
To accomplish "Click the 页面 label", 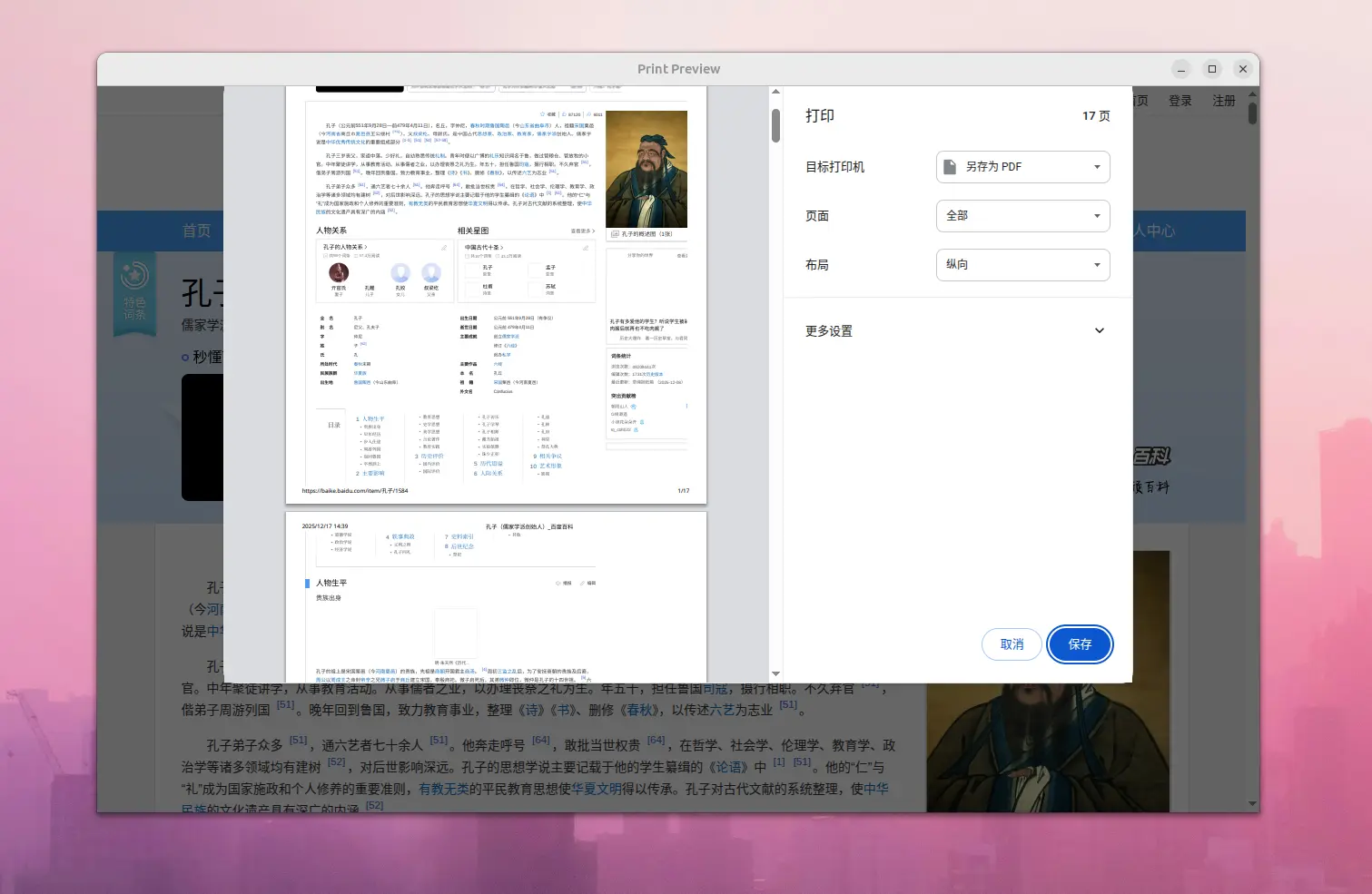I will tap(817, 216).
